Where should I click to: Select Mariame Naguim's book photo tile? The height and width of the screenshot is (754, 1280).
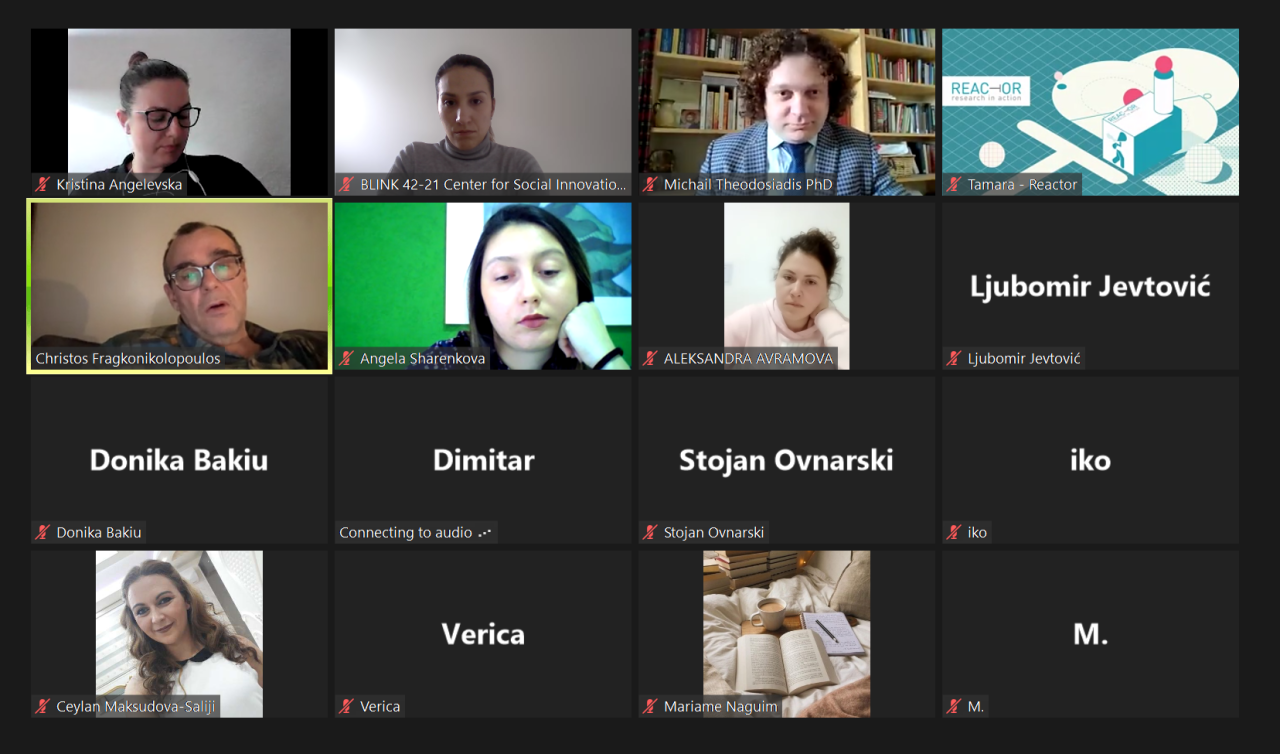pyautogui.click(x=787, y=634)
